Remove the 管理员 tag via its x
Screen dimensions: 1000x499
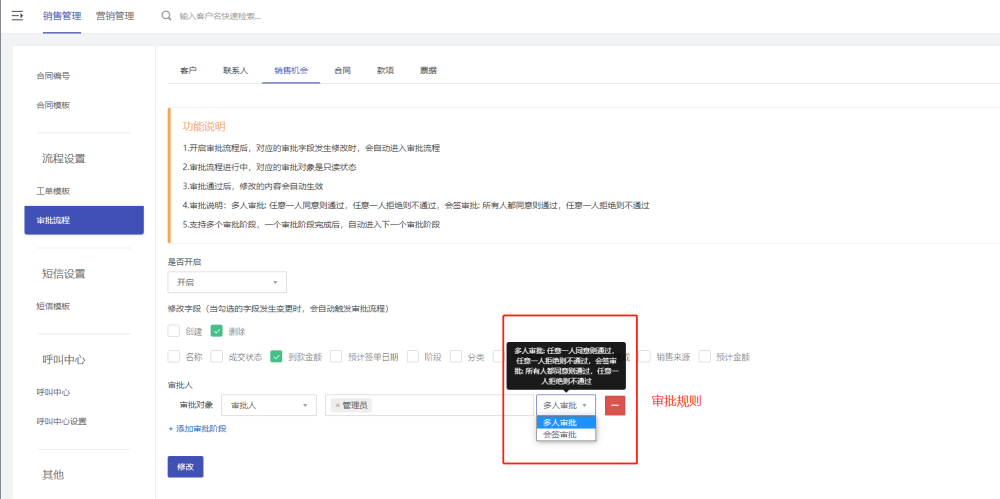[x=337, y=405]
